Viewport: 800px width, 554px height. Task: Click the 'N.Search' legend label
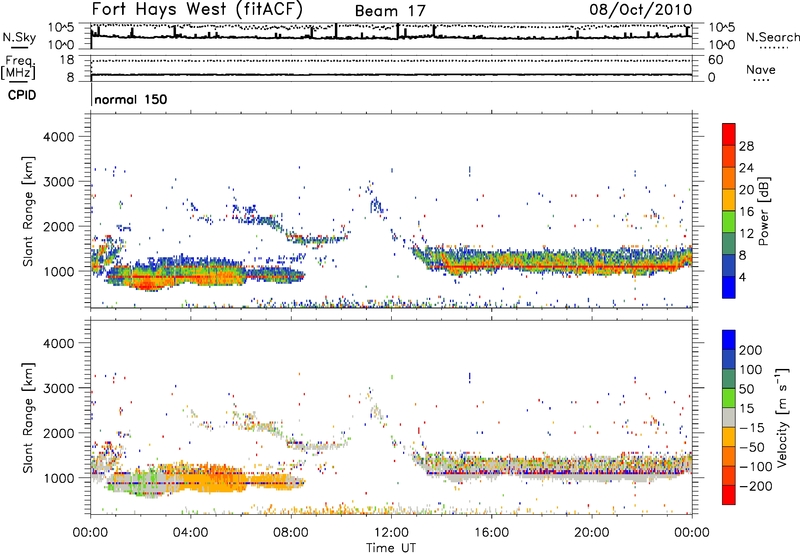(772, 37)
